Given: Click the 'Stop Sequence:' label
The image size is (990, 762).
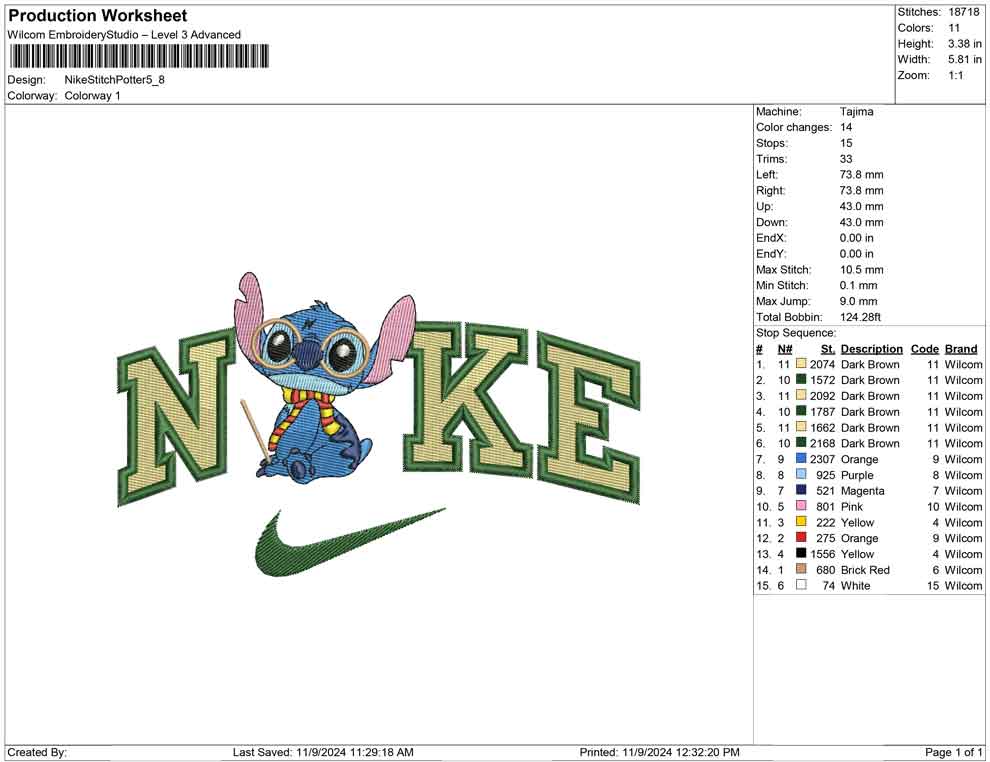Looking at the screenshot, I should point(796,333).
